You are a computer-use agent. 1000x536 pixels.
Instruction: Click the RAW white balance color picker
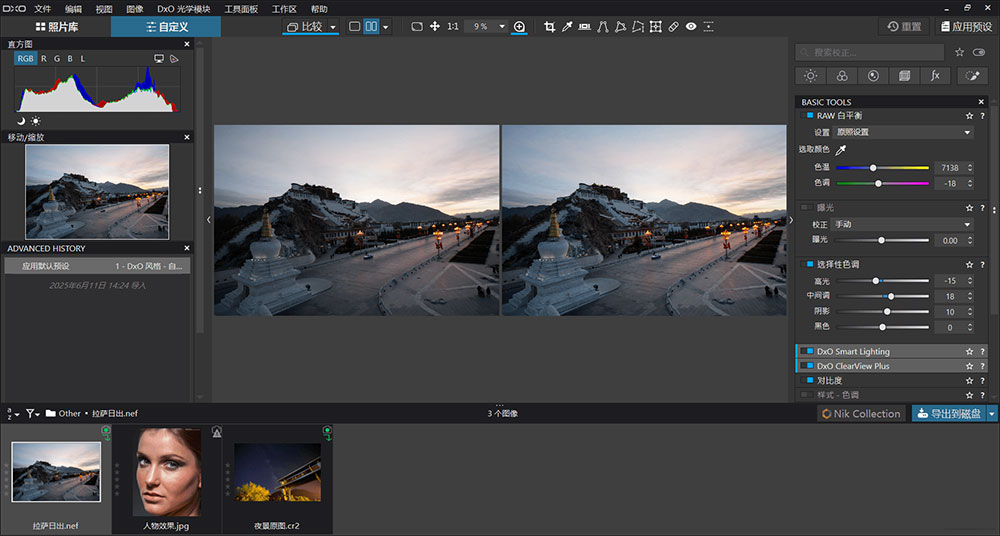click(x=841, y=150)
